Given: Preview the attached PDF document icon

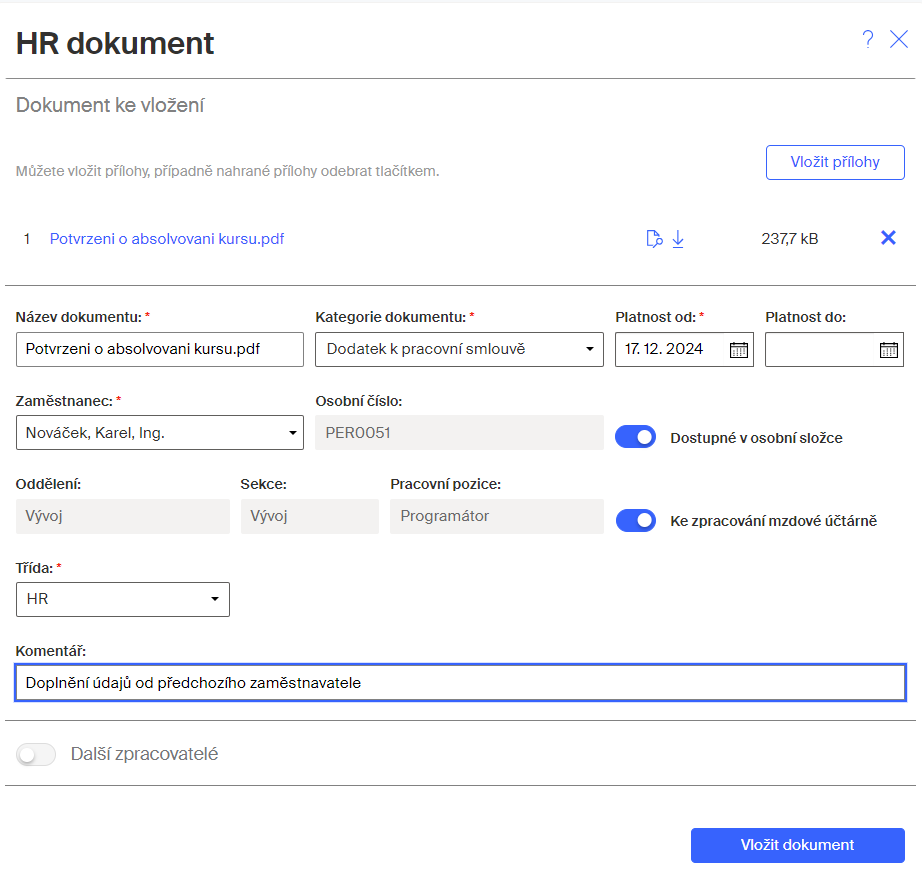Looking at the screenshot, I should (x=654, y=239).
